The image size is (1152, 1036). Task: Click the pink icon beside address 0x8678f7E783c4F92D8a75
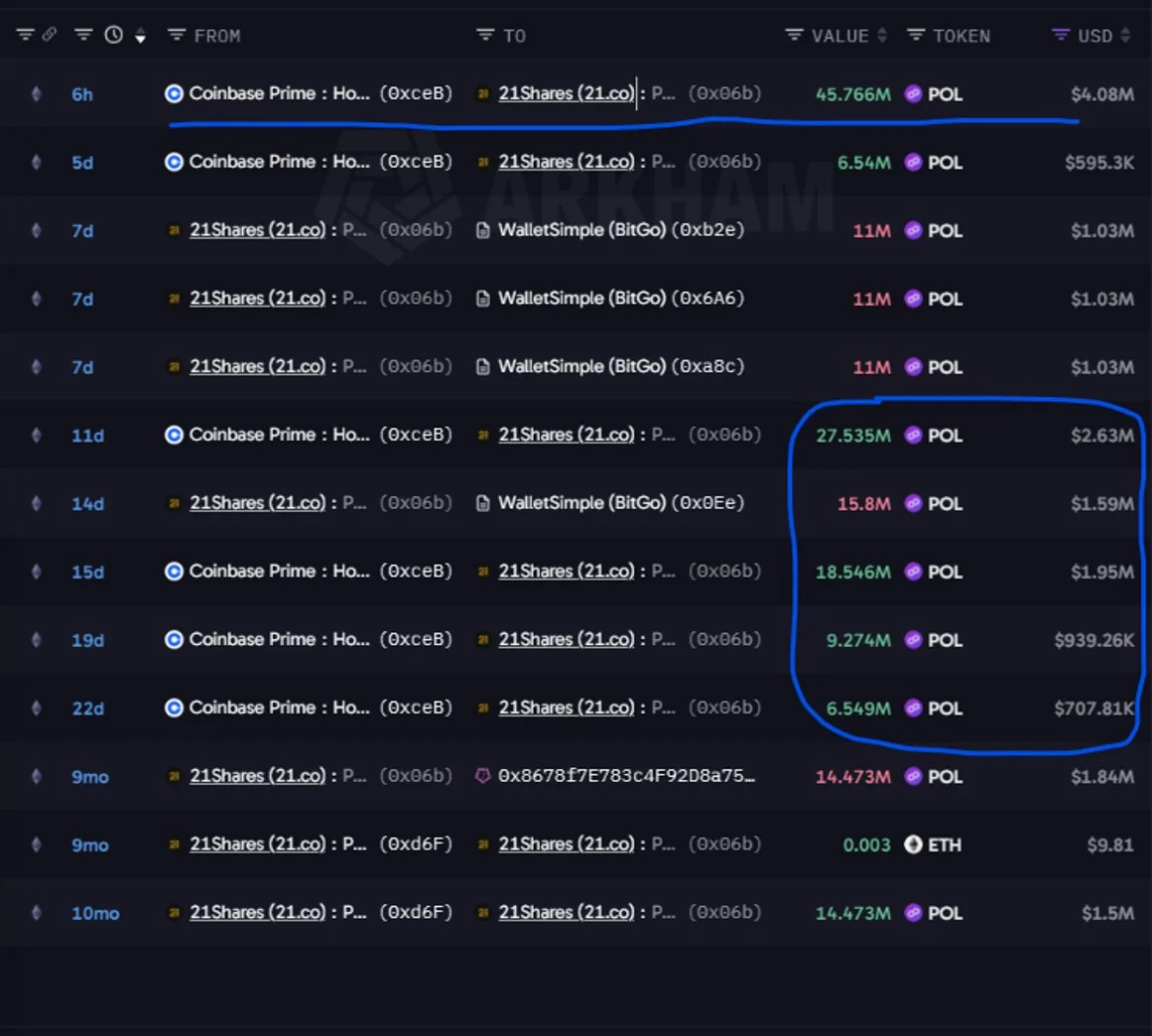(482, 776)
